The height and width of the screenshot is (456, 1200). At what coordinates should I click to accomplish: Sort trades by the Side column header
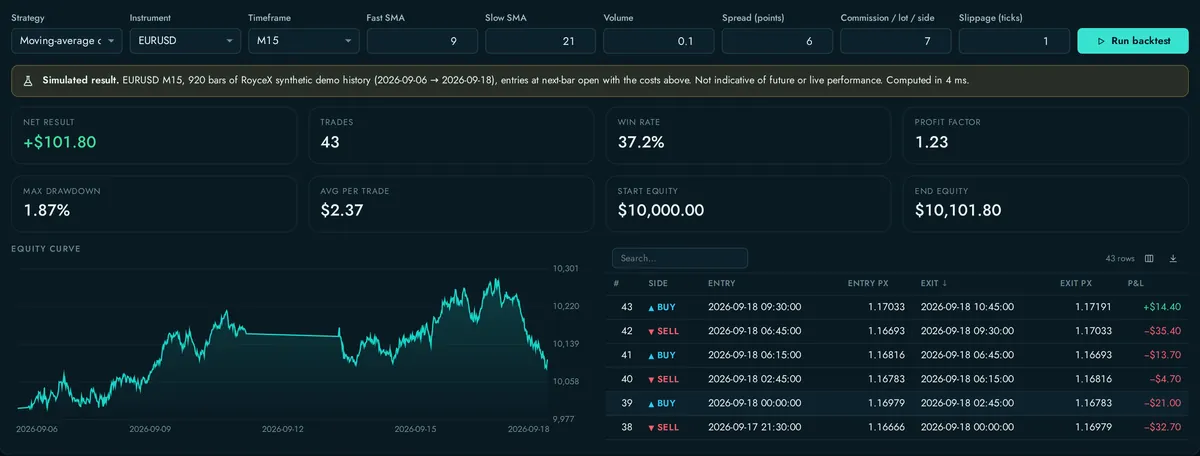tap(658, 283)
